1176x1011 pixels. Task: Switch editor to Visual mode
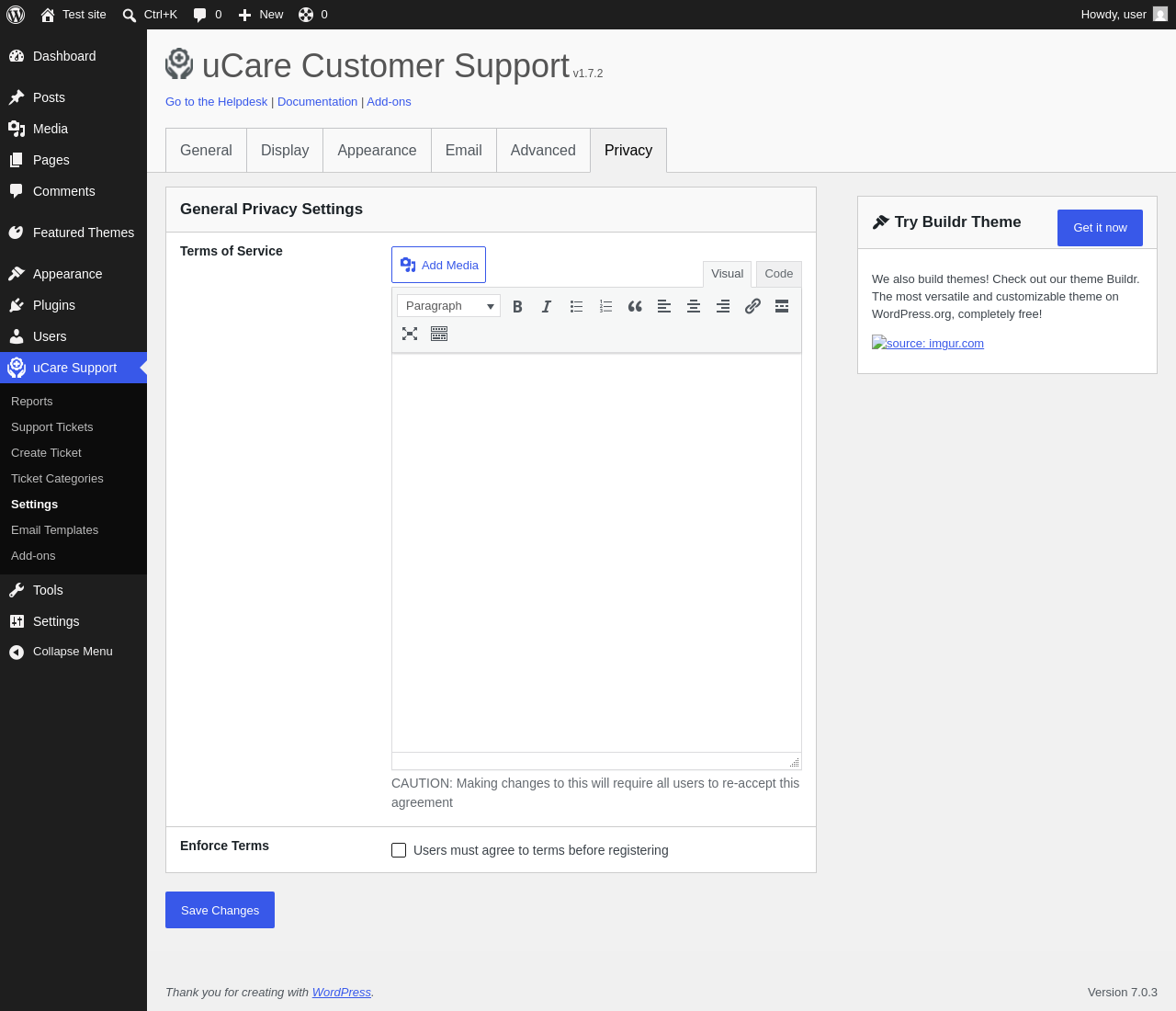coord(728,274)
